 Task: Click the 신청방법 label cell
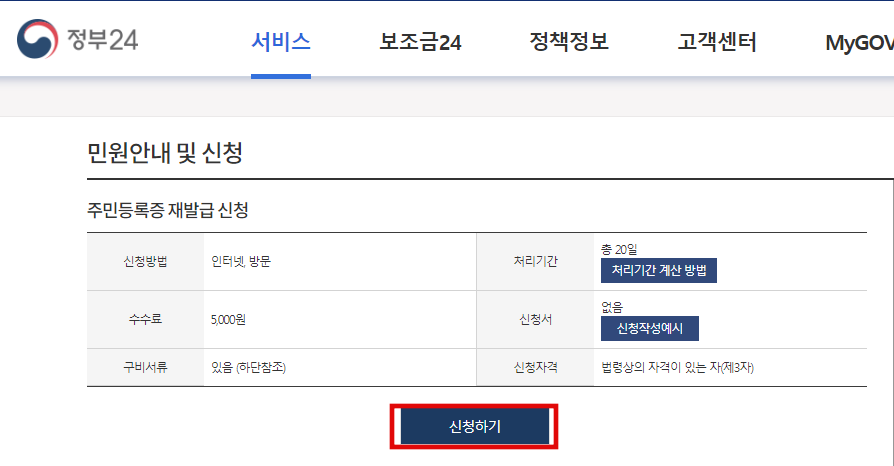point(145,262)
